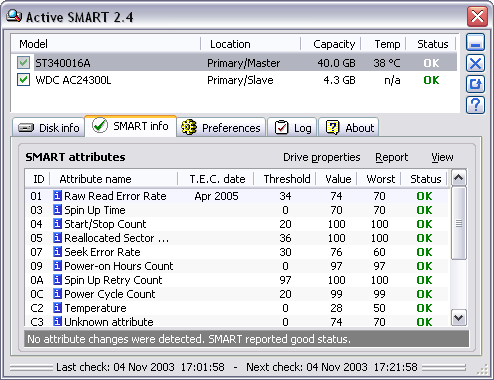This screenshot has width=494, height=380.
Task: Click the Report link
Action: [x=392, y=157]
